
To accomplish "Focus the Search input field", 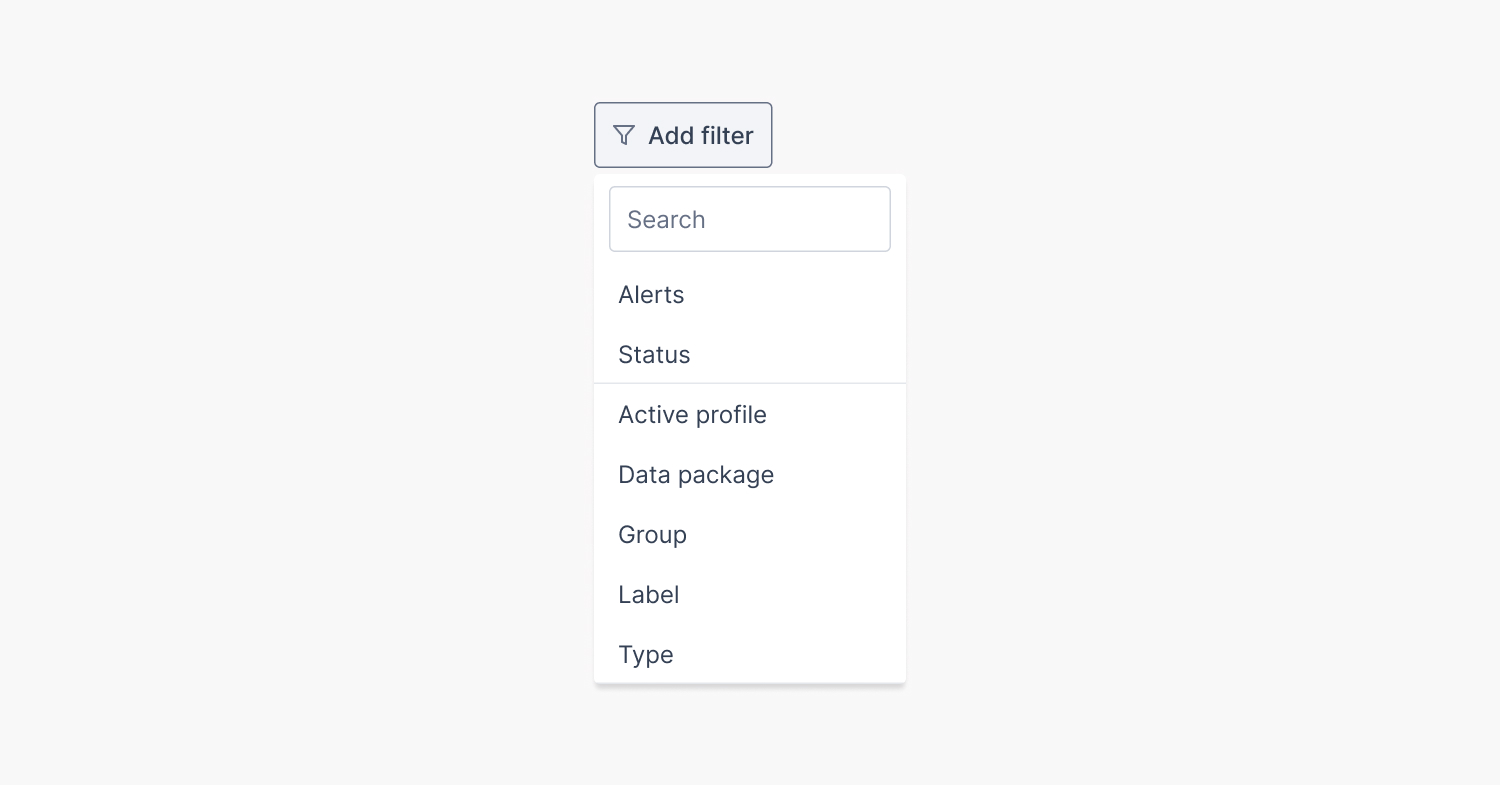I will [x=749, y=219].
